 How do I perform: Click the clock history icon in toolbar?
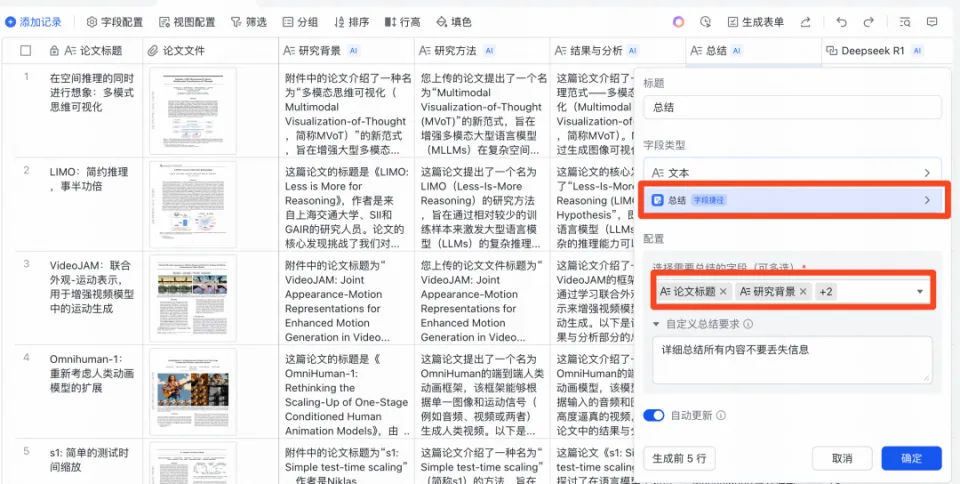click(706, 22)
